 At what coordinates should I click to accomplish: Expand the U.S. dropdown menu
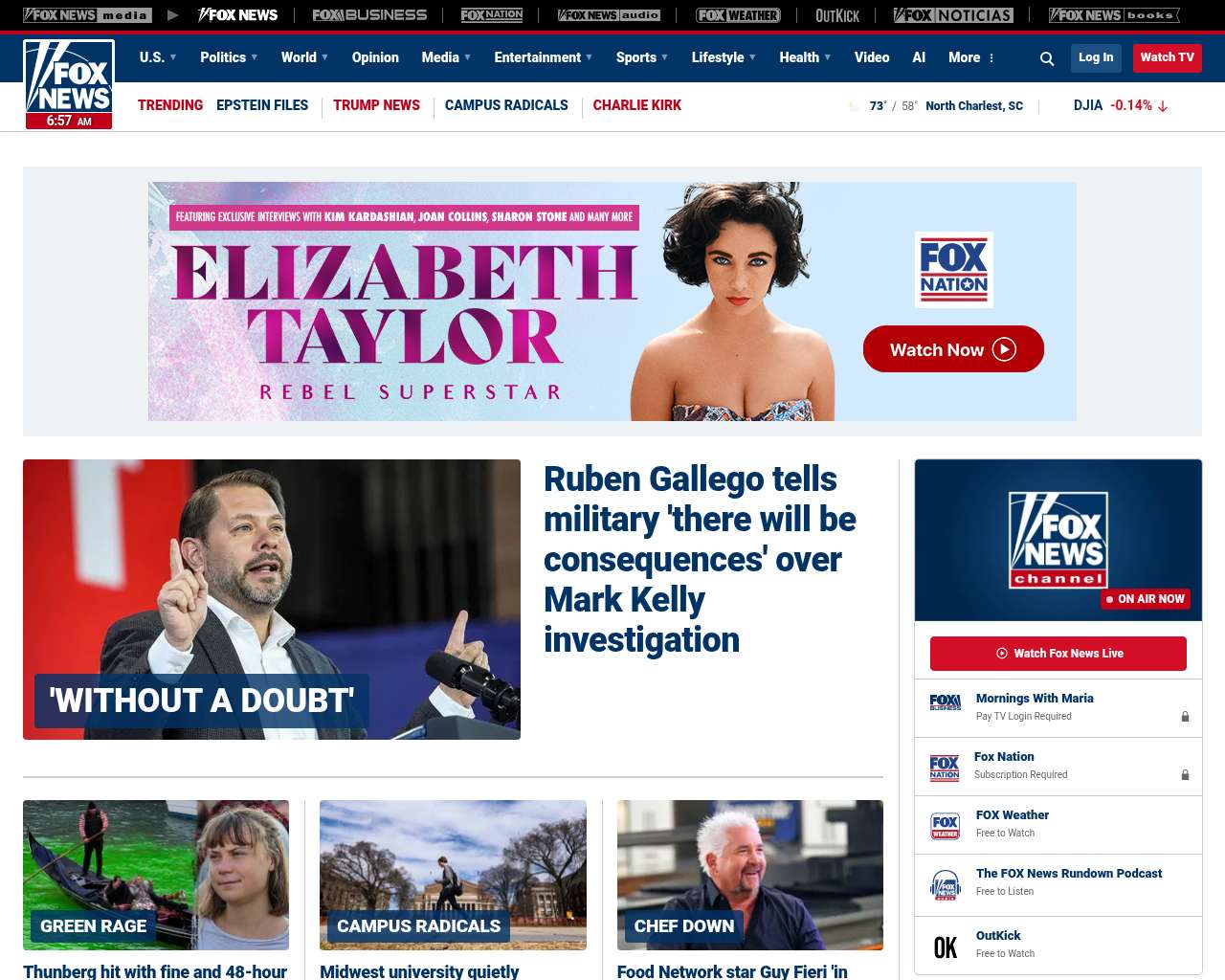click(158, 57)
